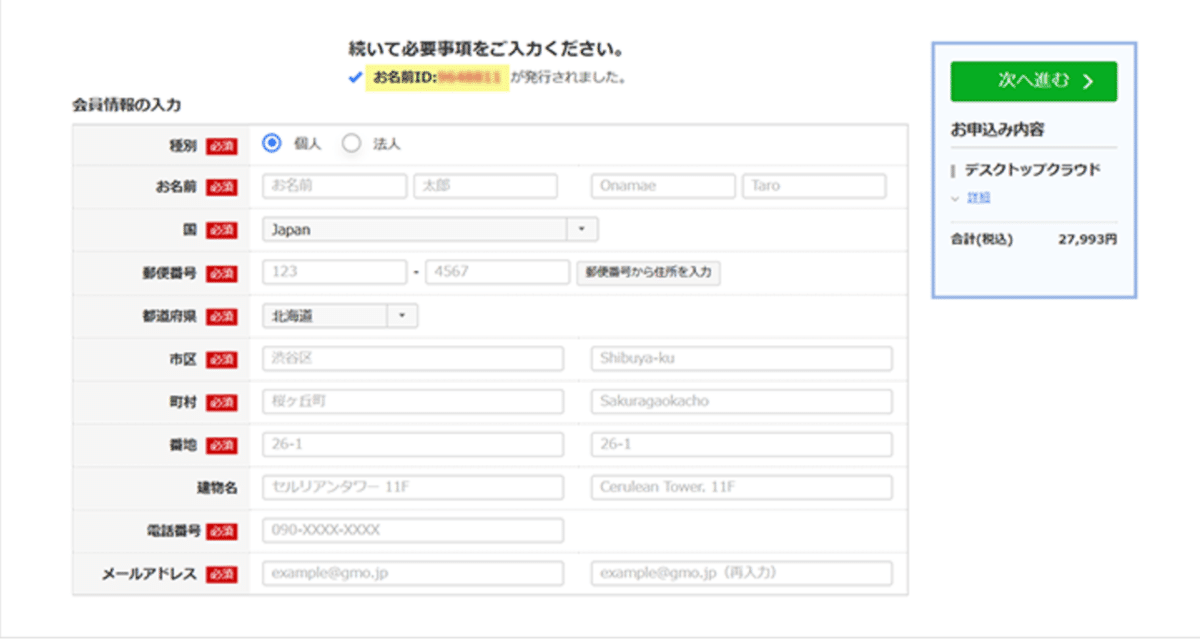Image resolution: width=1200 pixels, height=640 pixels.
Task: Click the お名前 last name field
Action: (334, 185)
